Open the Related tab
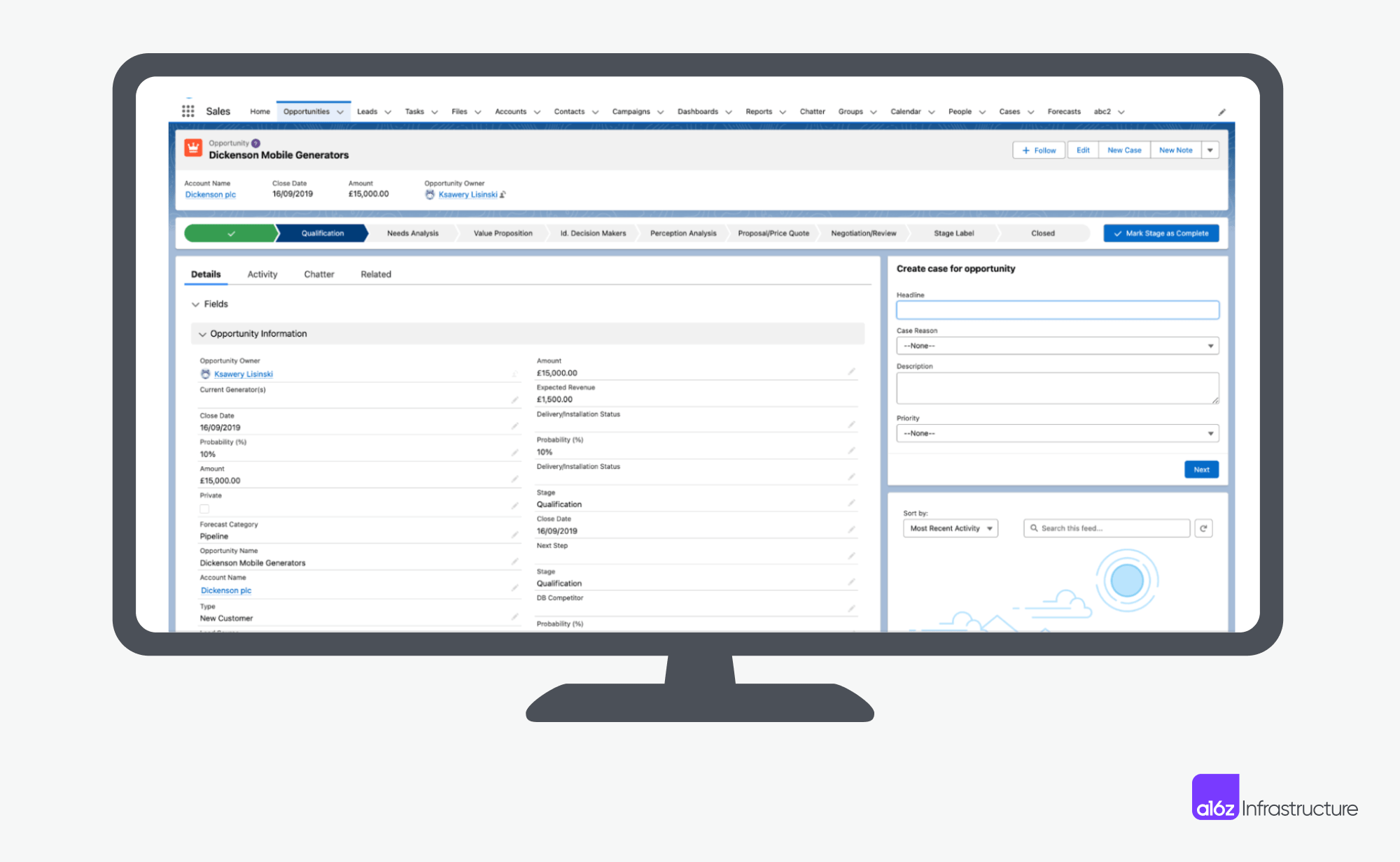Viewport: 1400px width, 862px height. coord(376,274)
